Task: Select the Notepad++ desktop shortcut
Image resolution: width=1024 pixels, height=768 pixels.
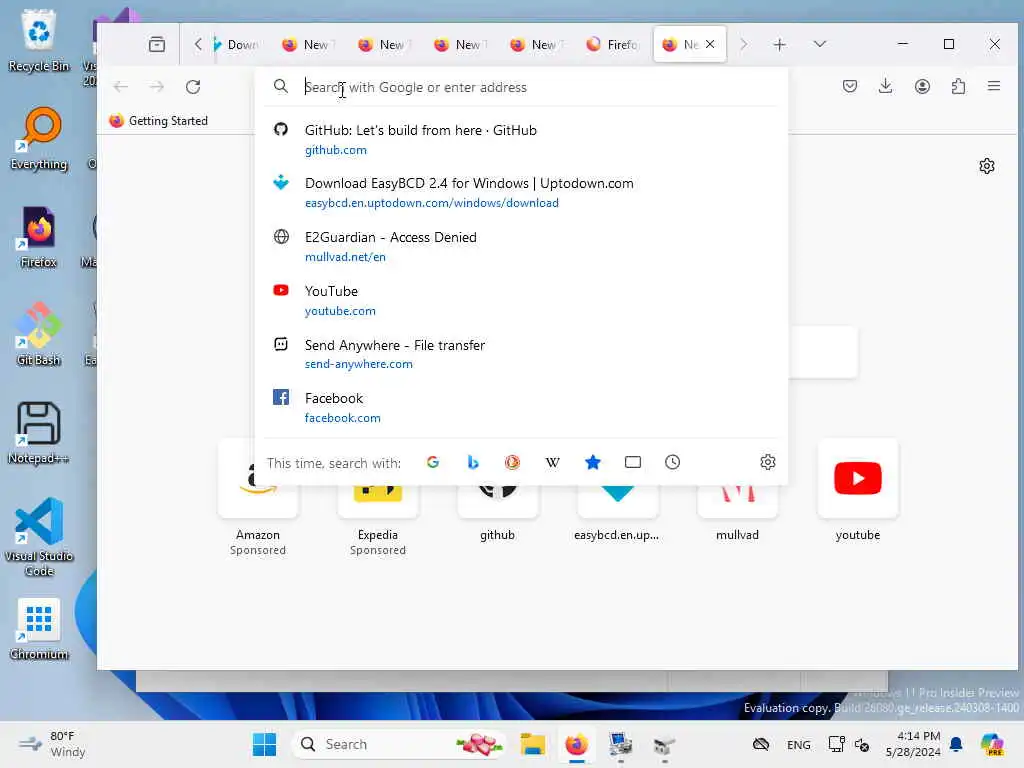Action: 39,433
